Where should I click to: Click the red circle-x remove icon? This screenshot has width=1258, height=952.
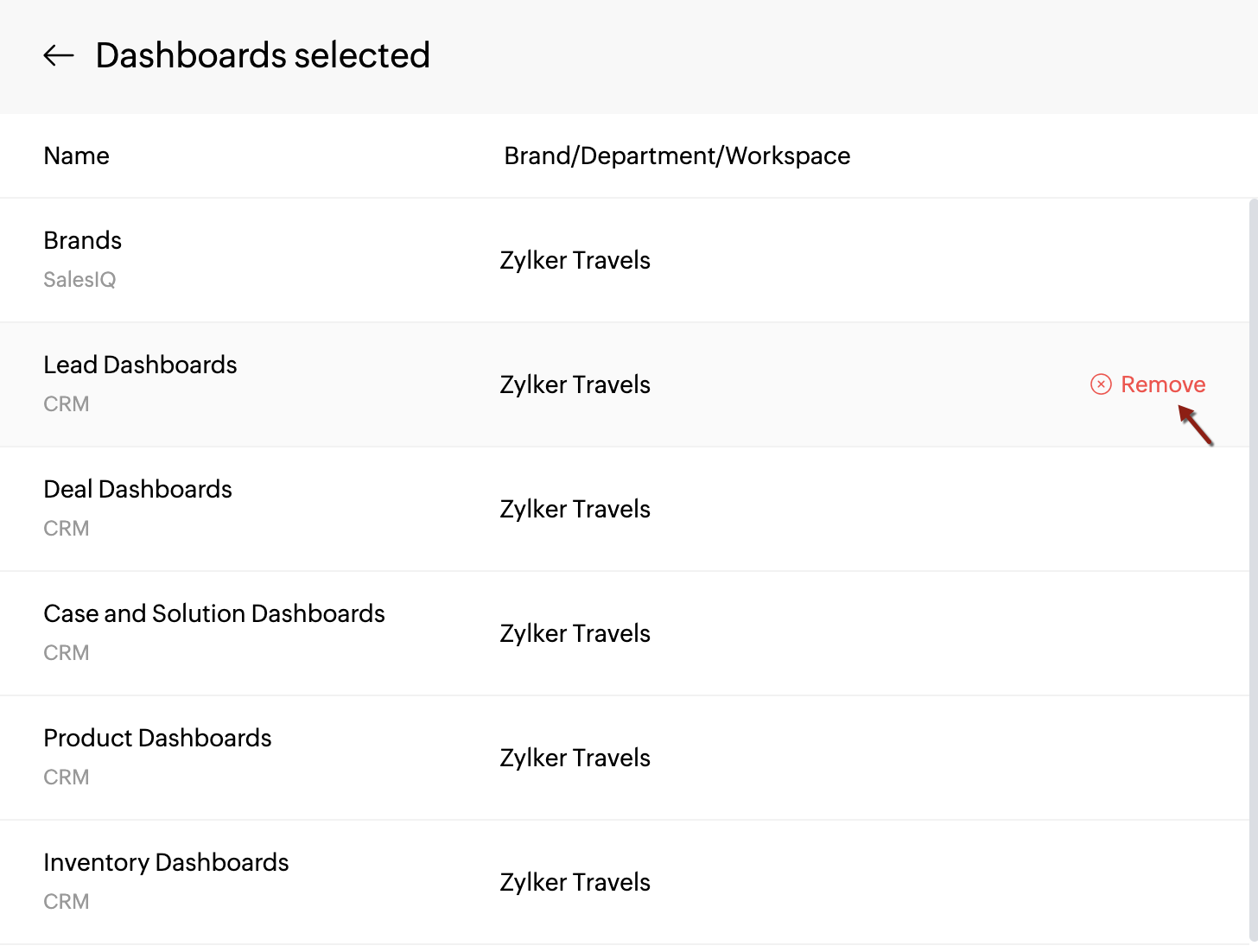click(1101, 384)
